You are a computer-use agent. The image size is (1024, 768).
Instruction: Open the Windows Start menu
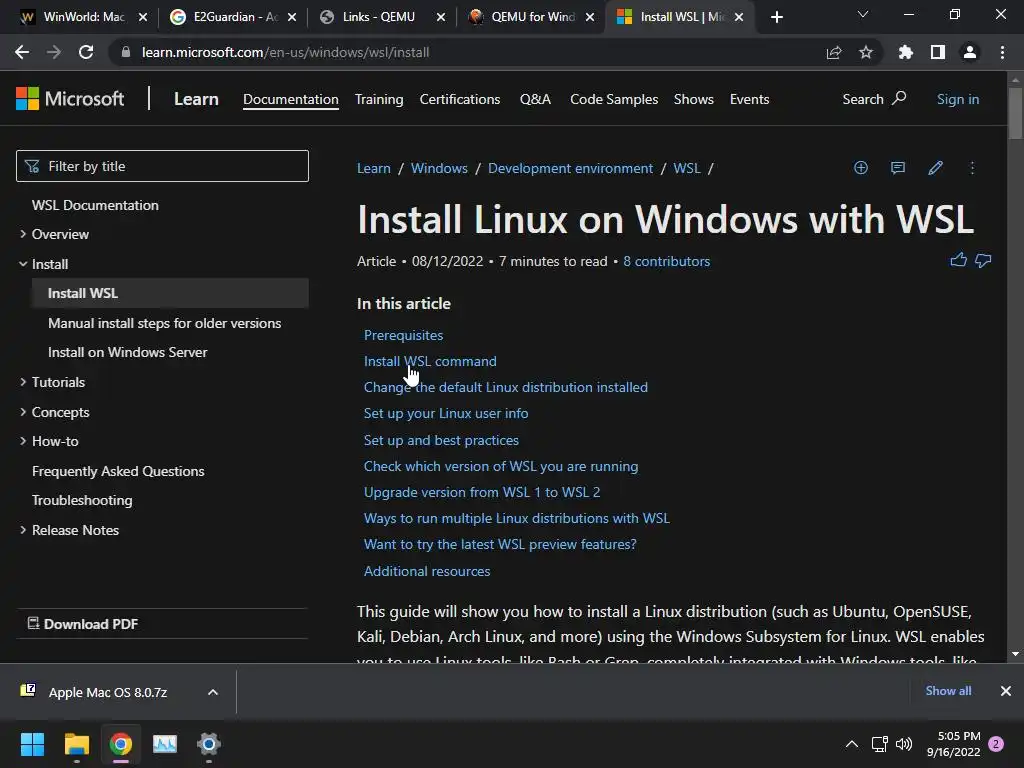(x=32, y=744)
